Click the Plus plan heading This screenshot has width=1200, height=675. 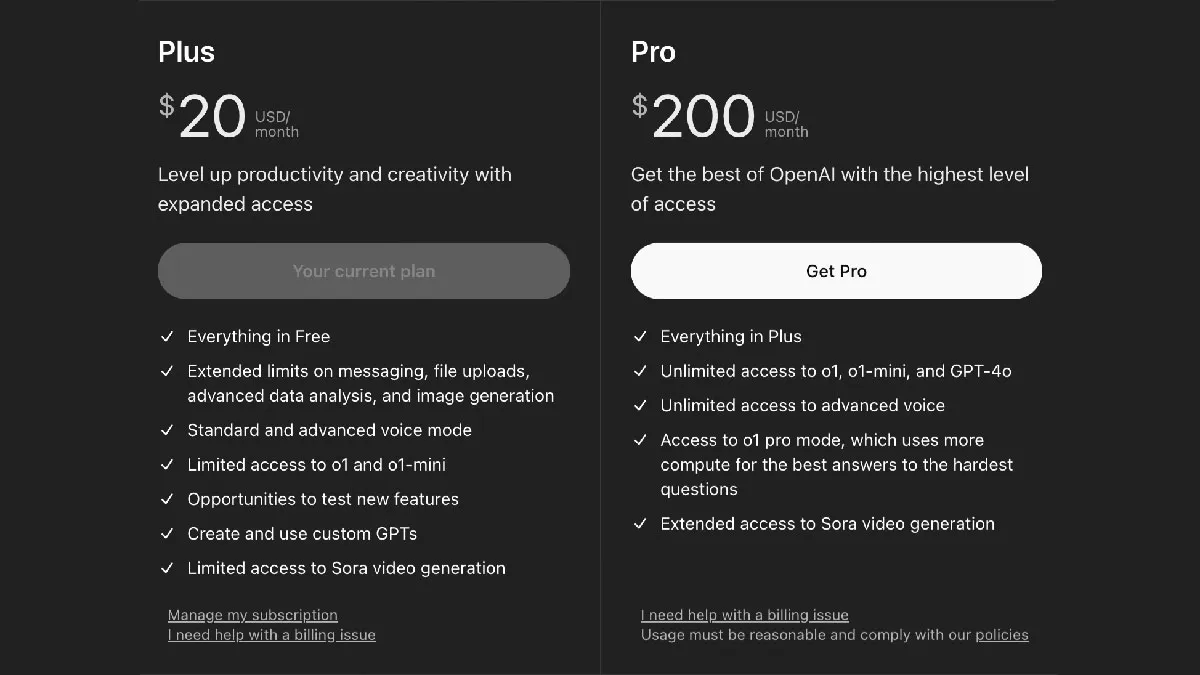pyautogui.click(x=187, y=52)
